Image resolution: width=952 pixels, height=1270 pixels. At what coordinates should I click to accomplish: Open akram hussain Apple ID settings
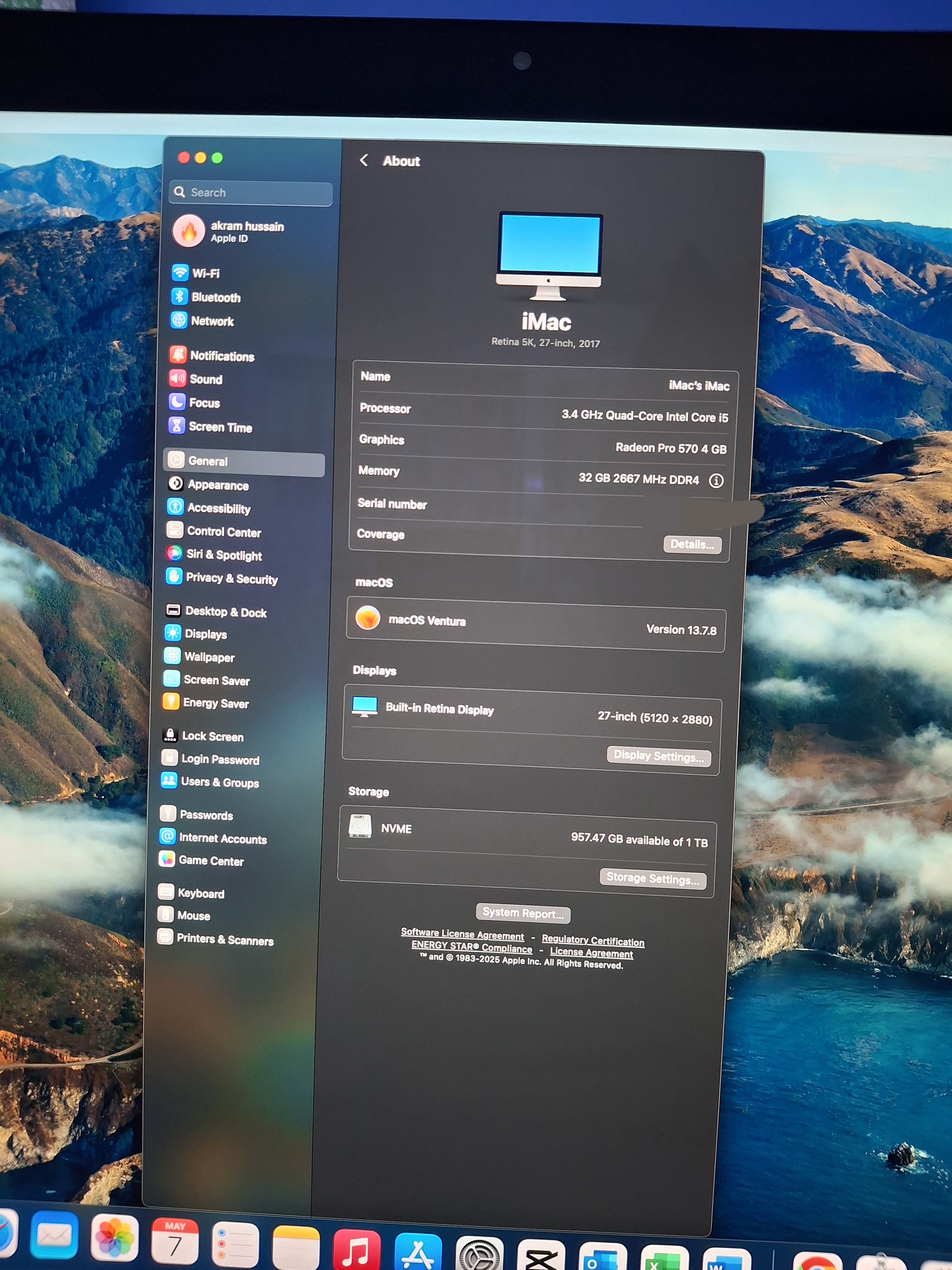tap(228, 231)
